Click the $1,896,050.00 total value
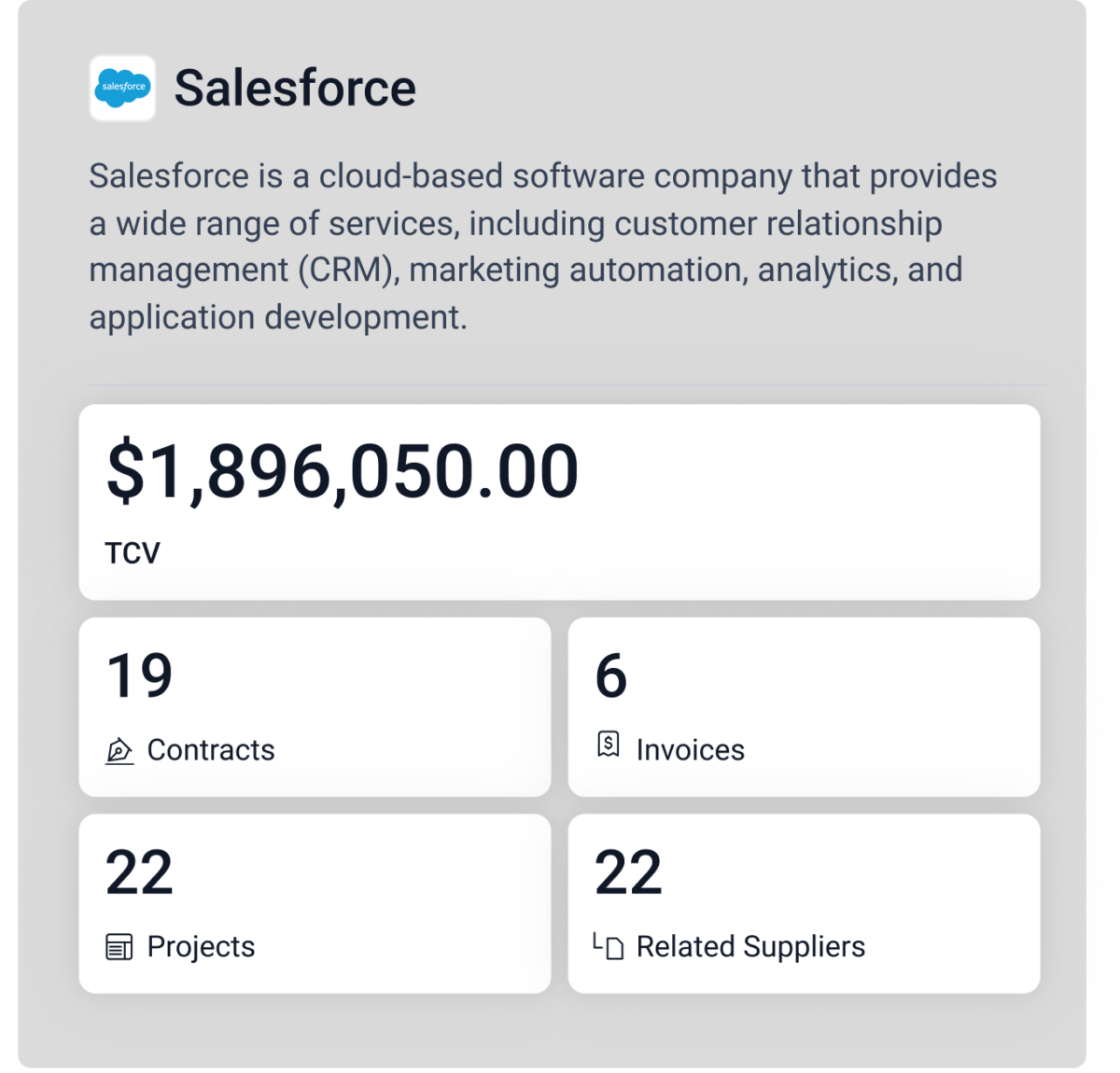The image size is (1120, 1073). [343, 471]
